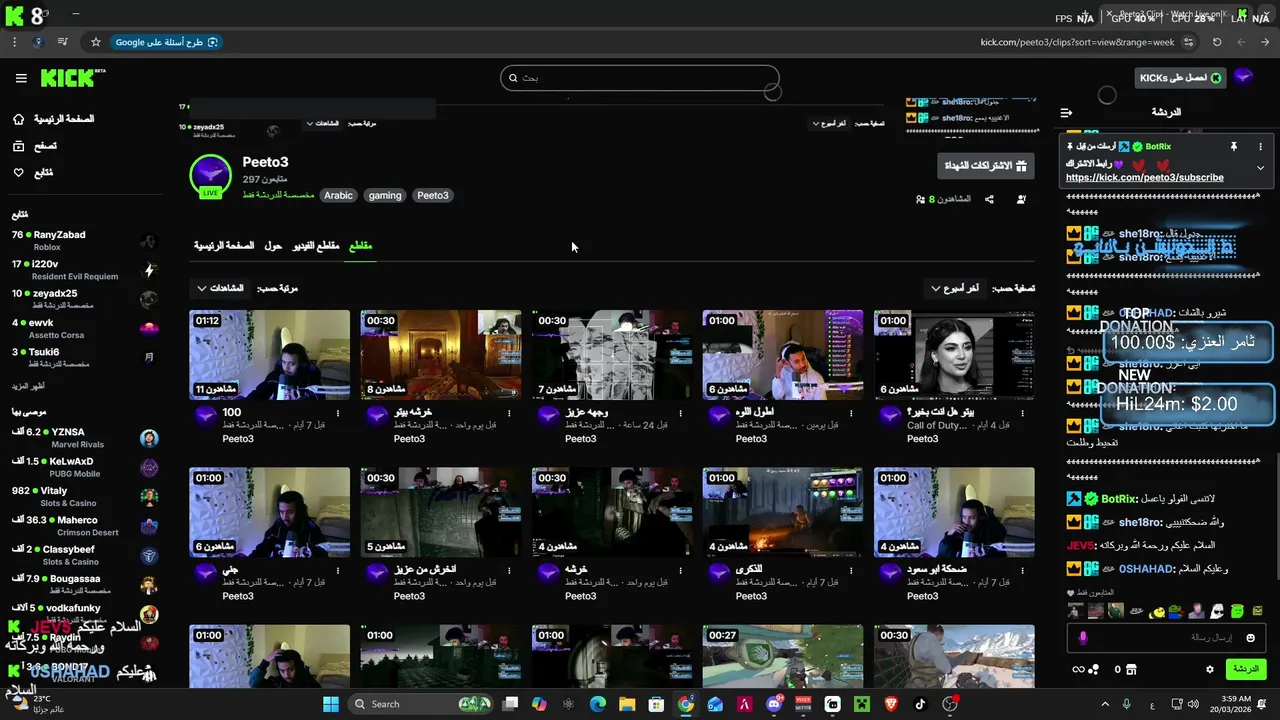Open options for the 'جني' clip
Image resolution: width=1280 pixels, height=720 pixels.
[338, 570]
